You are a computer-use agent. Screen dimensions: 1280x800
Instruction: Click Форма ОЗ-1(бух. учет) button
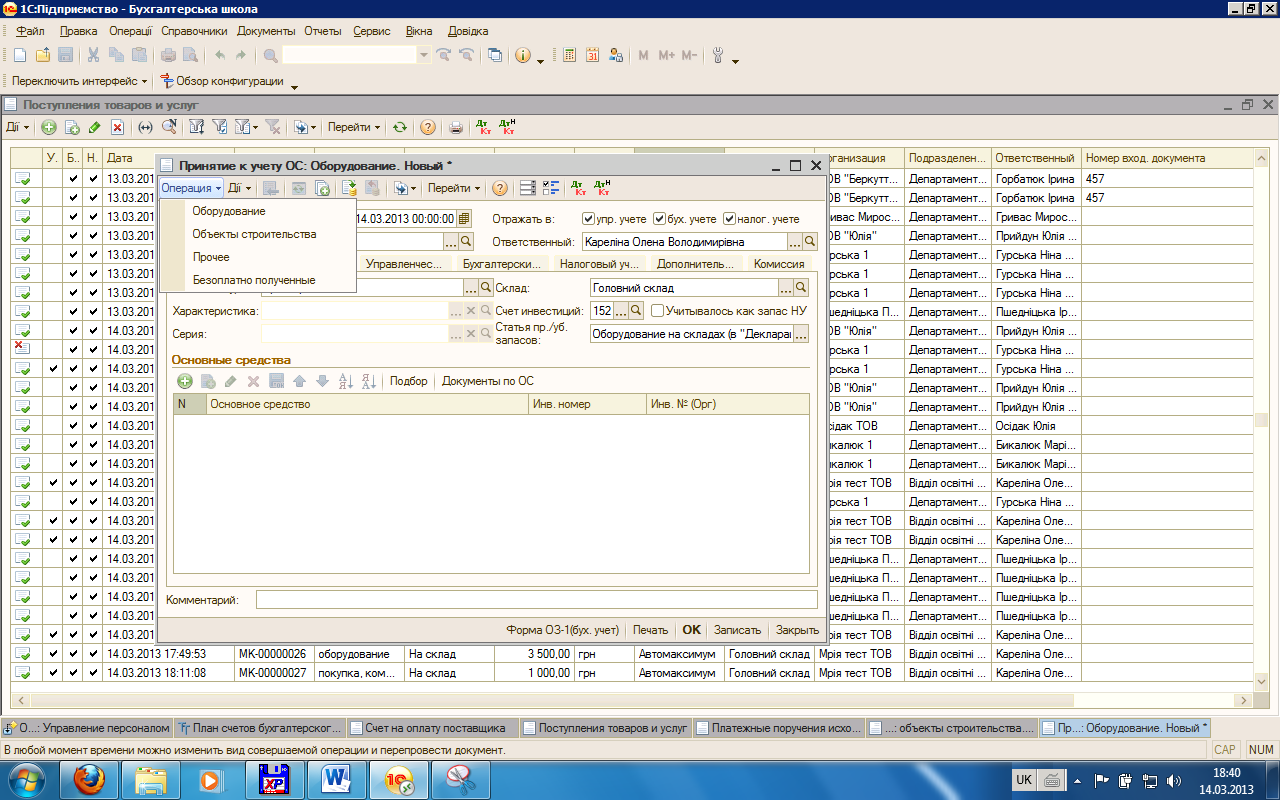point(562,630)
